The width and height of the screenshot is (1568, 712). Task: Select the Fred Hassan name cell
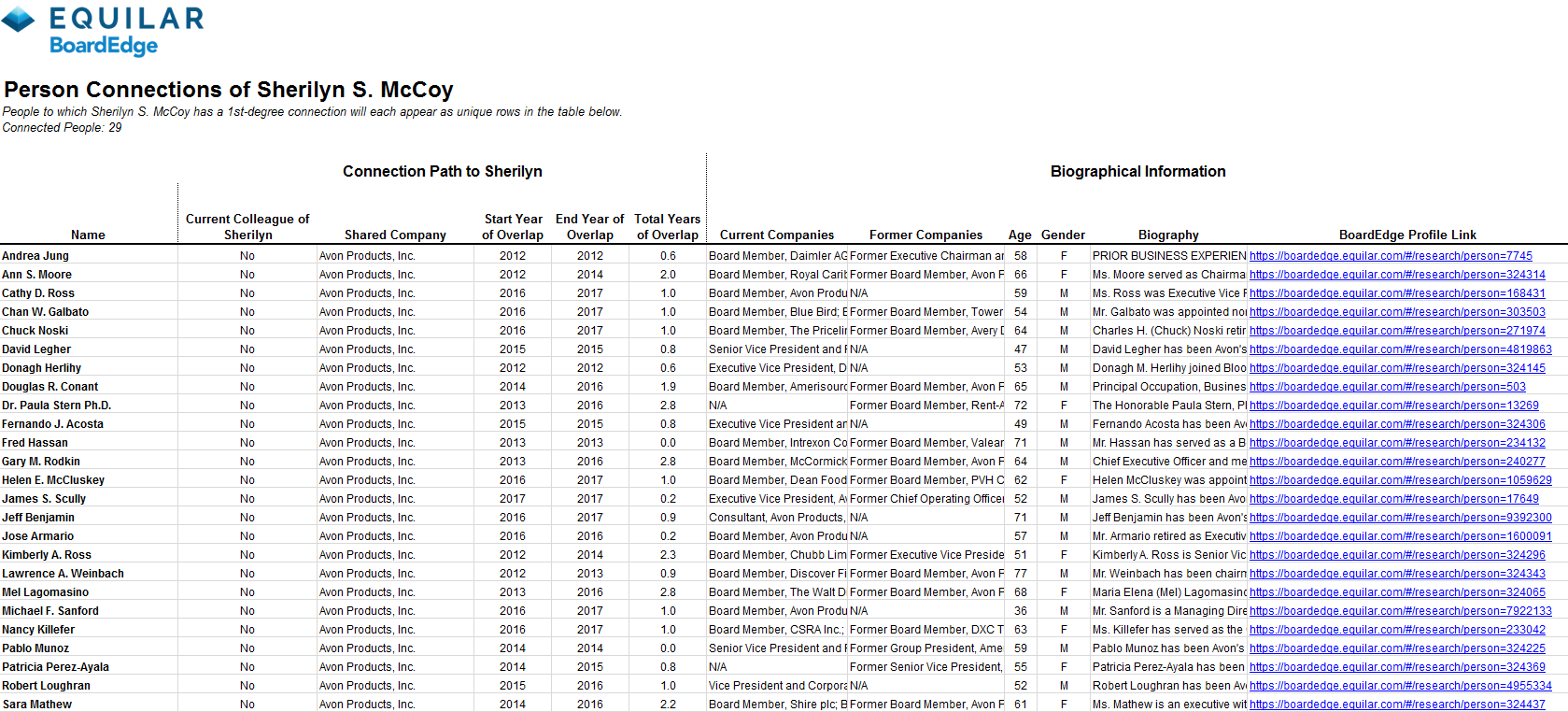pyautogui.click(x=35, y=443)
